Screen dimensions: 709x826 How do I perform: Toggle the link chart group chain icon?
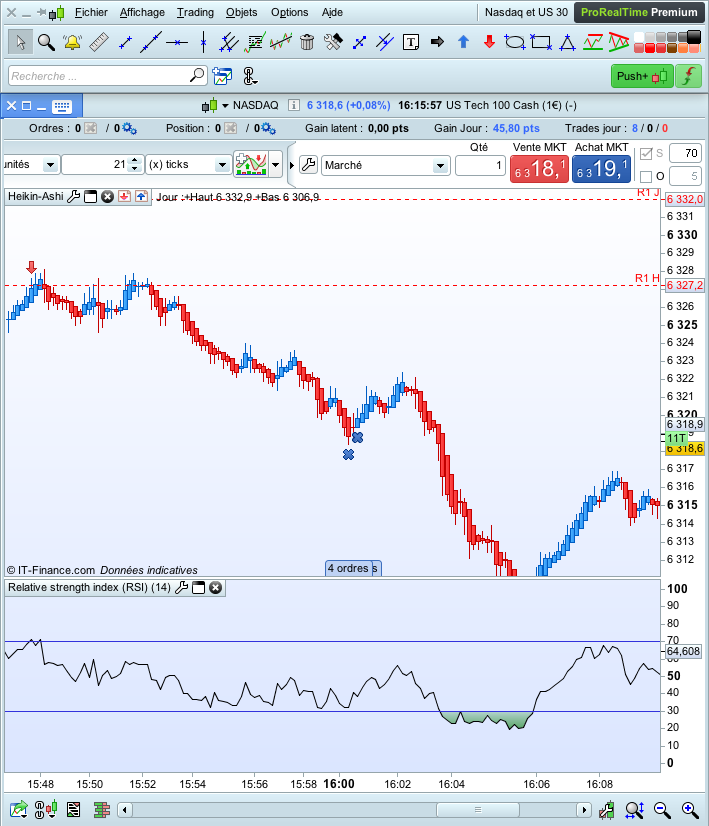click(250, 76)
